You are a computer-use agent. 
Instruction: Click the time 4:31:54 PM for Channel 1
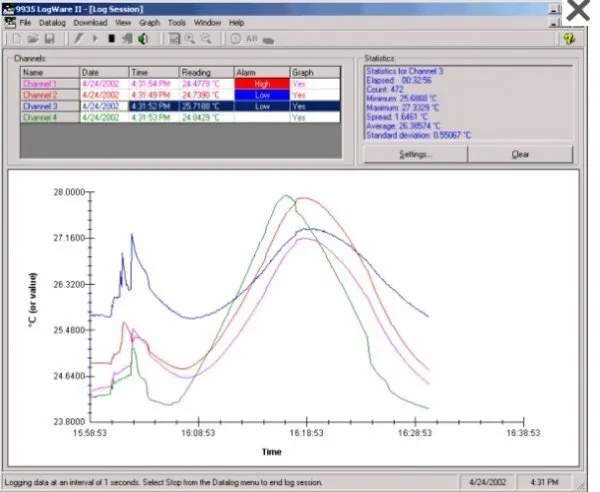pos(154,84)
